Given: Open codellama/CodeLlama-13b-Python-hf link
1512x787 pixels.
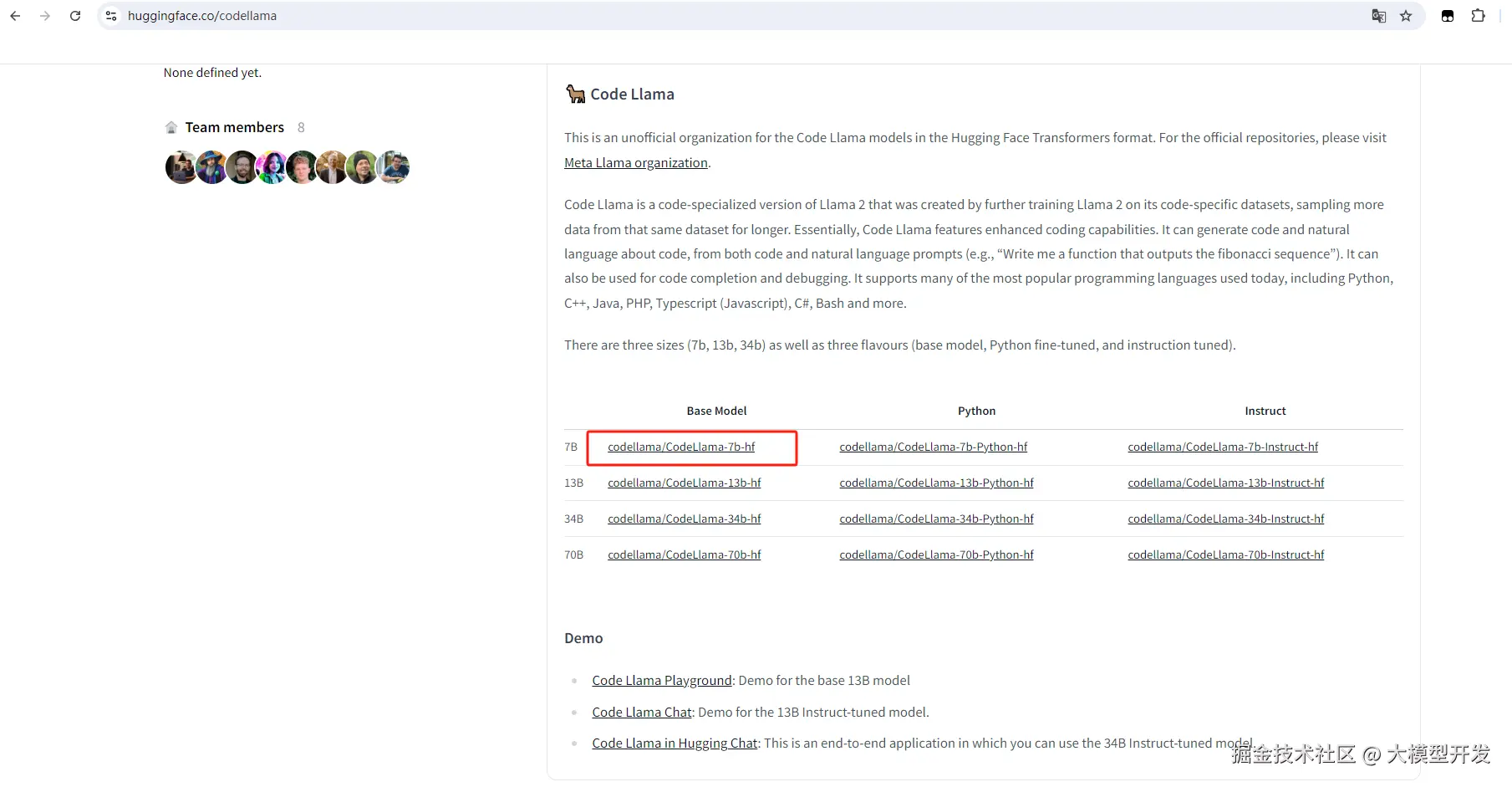Looking at the screenshot, I should point(937,483).
